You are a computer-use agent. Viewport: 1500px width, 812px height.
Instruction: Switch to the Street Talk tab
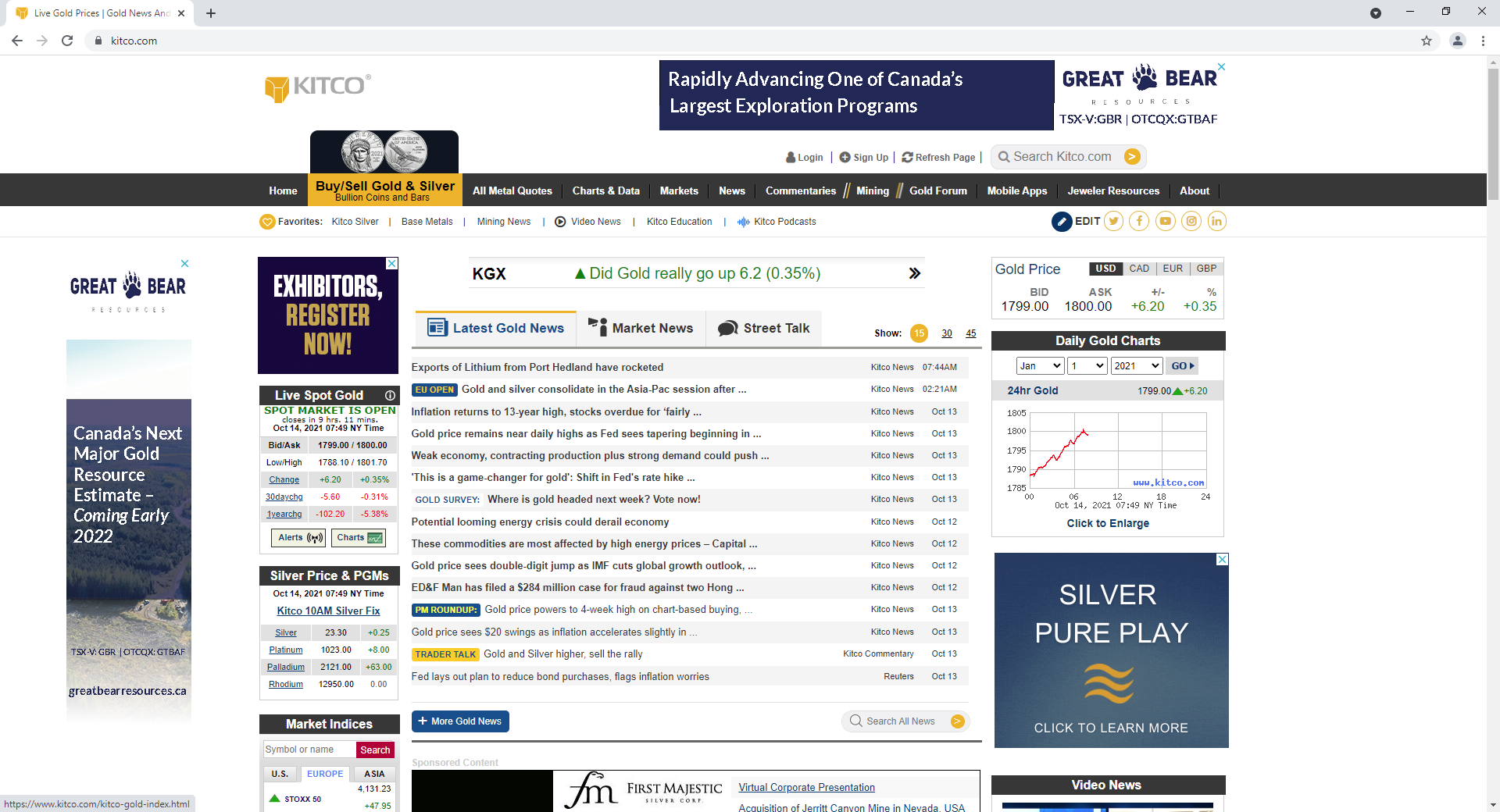coord(763,329)
